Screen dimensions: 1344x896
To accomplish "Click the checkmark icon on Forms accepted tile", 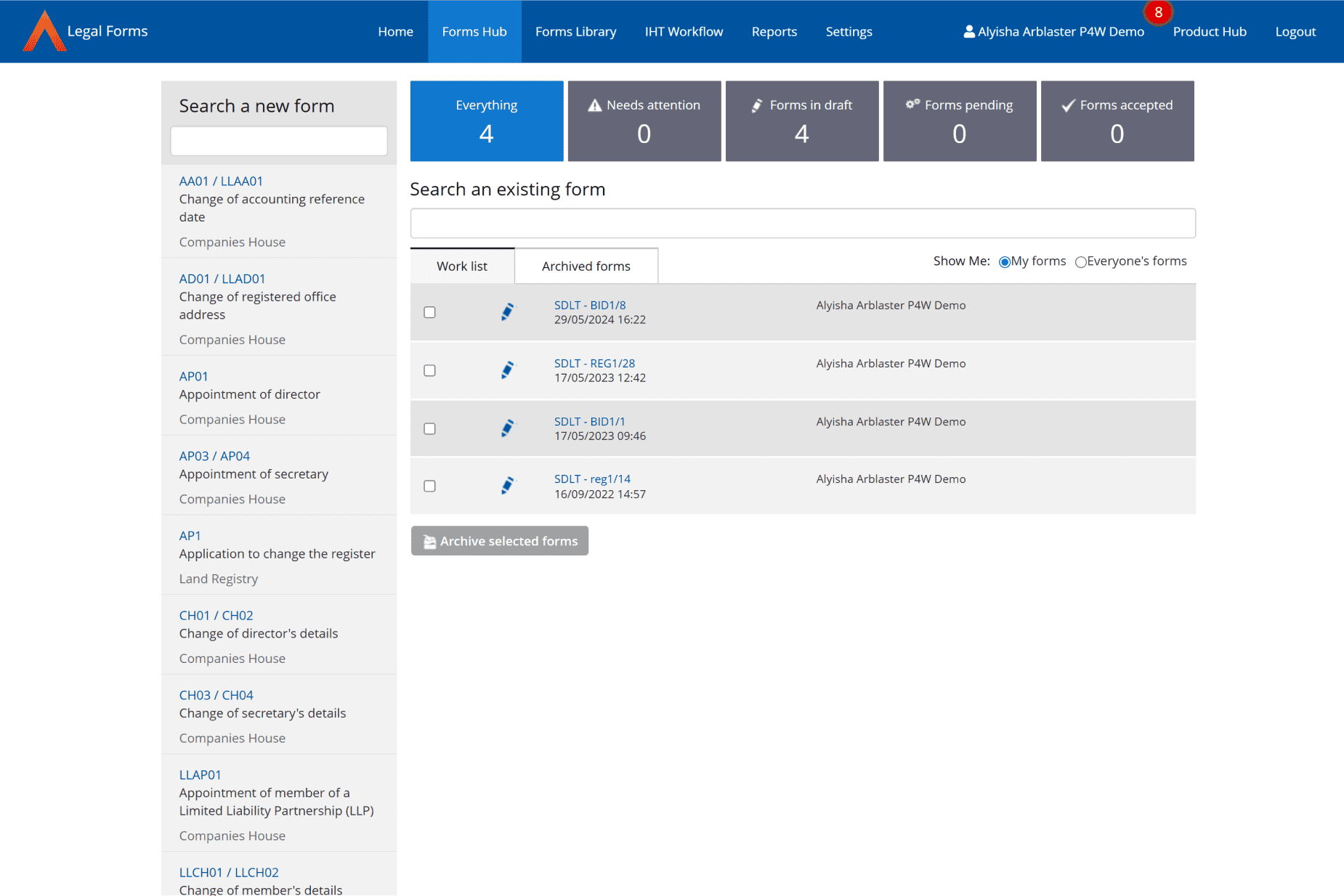I will [x=1067, y=105].
